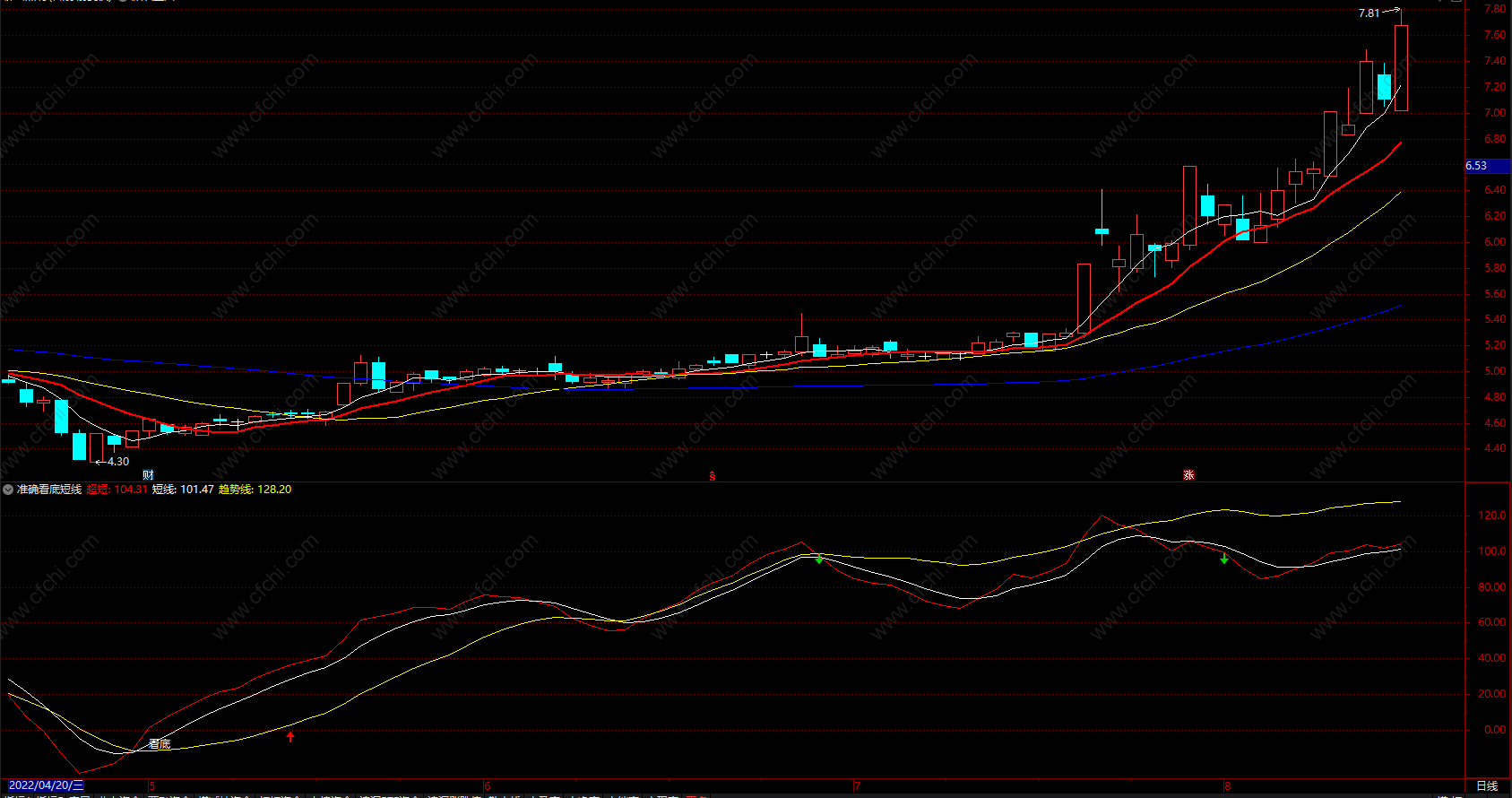Click the 4.40 price axis label
Viewport: 1512px width, 798px height.
[x=1495, y=448]
